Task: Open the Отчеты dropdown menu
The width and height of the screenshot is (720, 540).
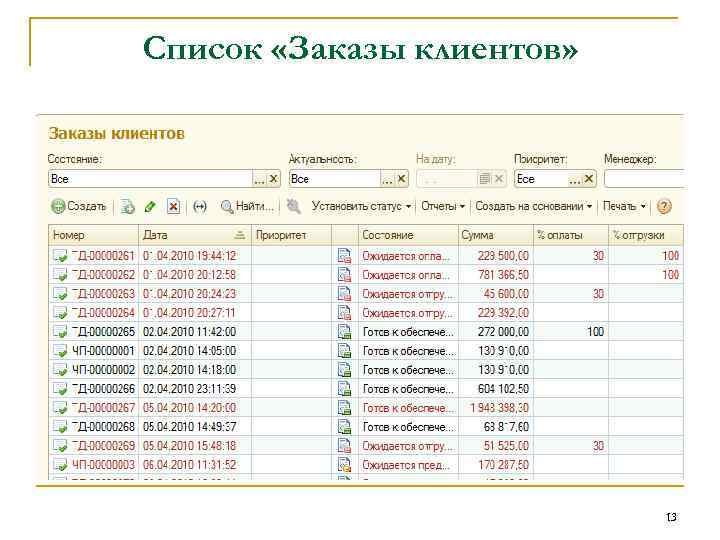Action: (x=443, y=207)
